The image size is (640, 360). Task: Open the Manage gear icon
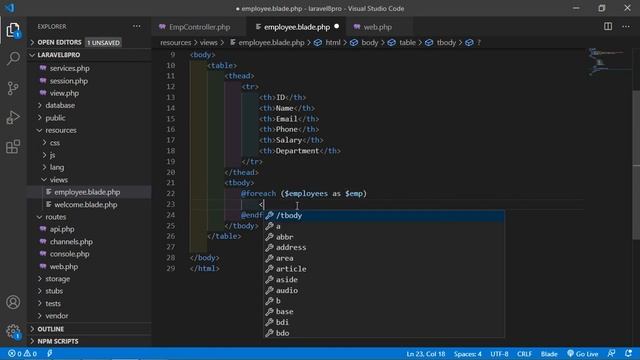coord(13,331)
